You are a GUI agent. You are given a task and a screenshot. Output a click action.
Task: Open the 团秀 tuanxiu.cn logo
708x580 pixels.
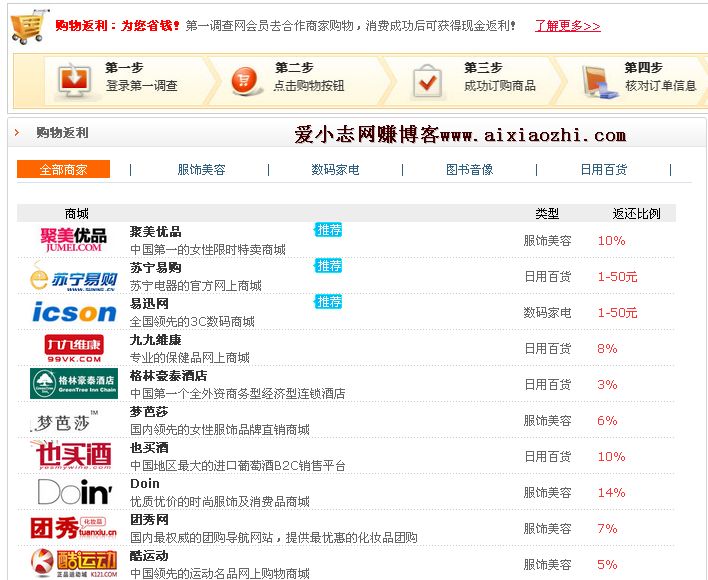point(74,528)
